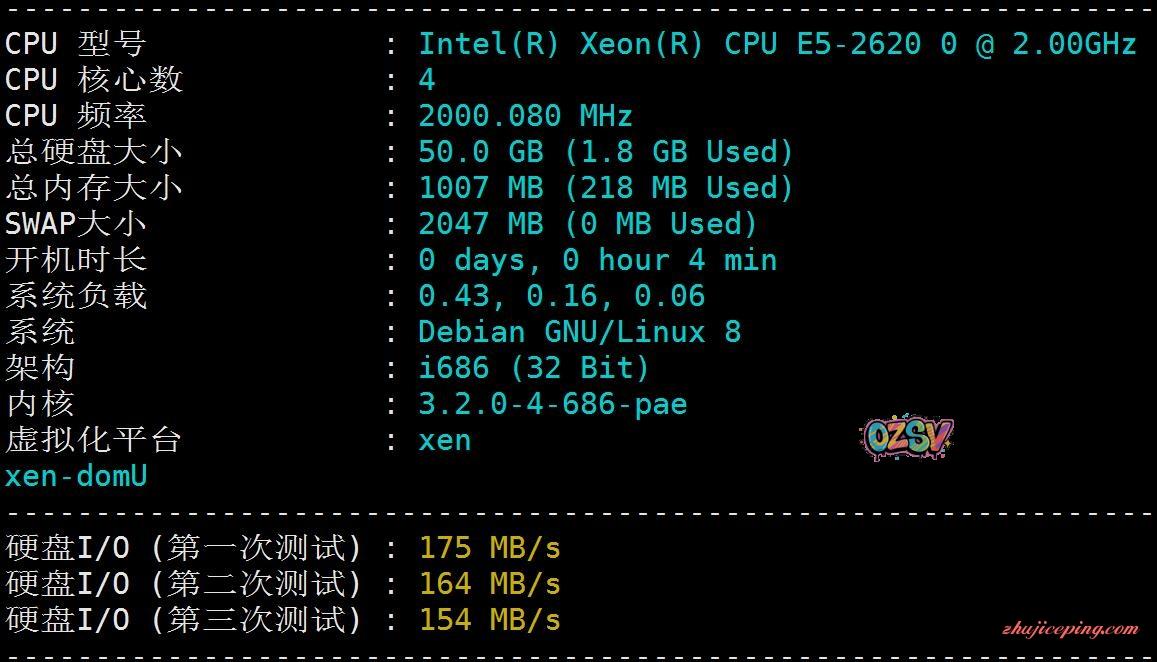The image size is (1157, 662).
Task: Click the third disk I/O result 154 MB/s
Action: 489,620
